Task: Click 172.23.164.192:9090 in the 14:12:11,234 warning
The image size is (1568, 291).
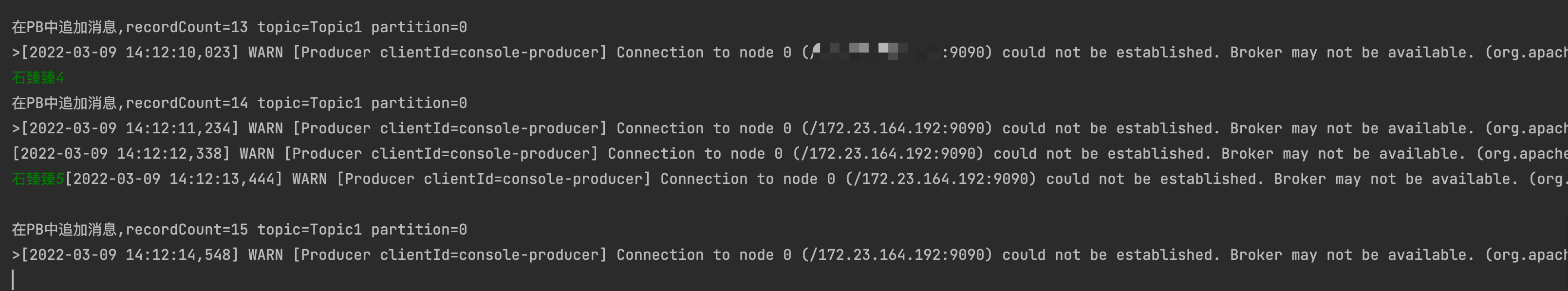Action: click(901, 128)
